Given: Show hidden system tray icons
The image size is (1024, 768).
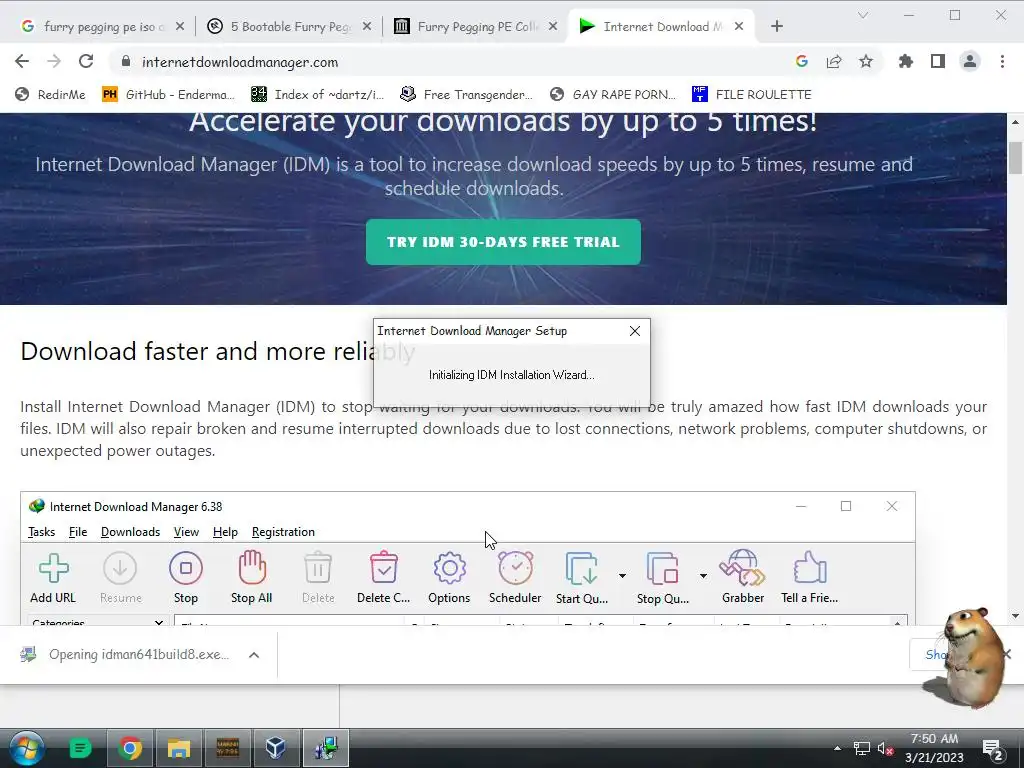Looking at the screenshot, I should click(x=837, y=749).
